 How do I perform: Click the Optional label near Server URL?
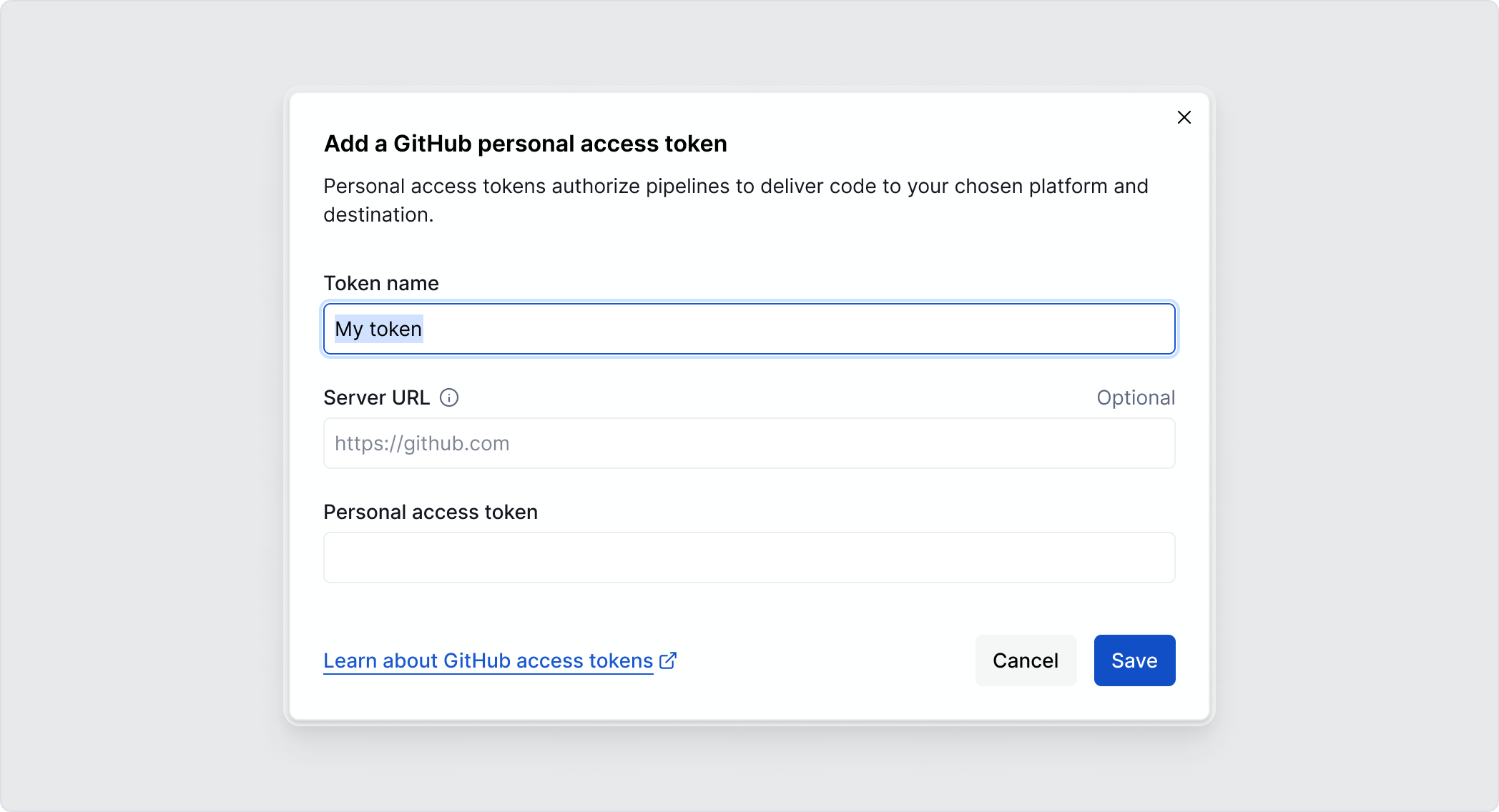point(1136,397)
